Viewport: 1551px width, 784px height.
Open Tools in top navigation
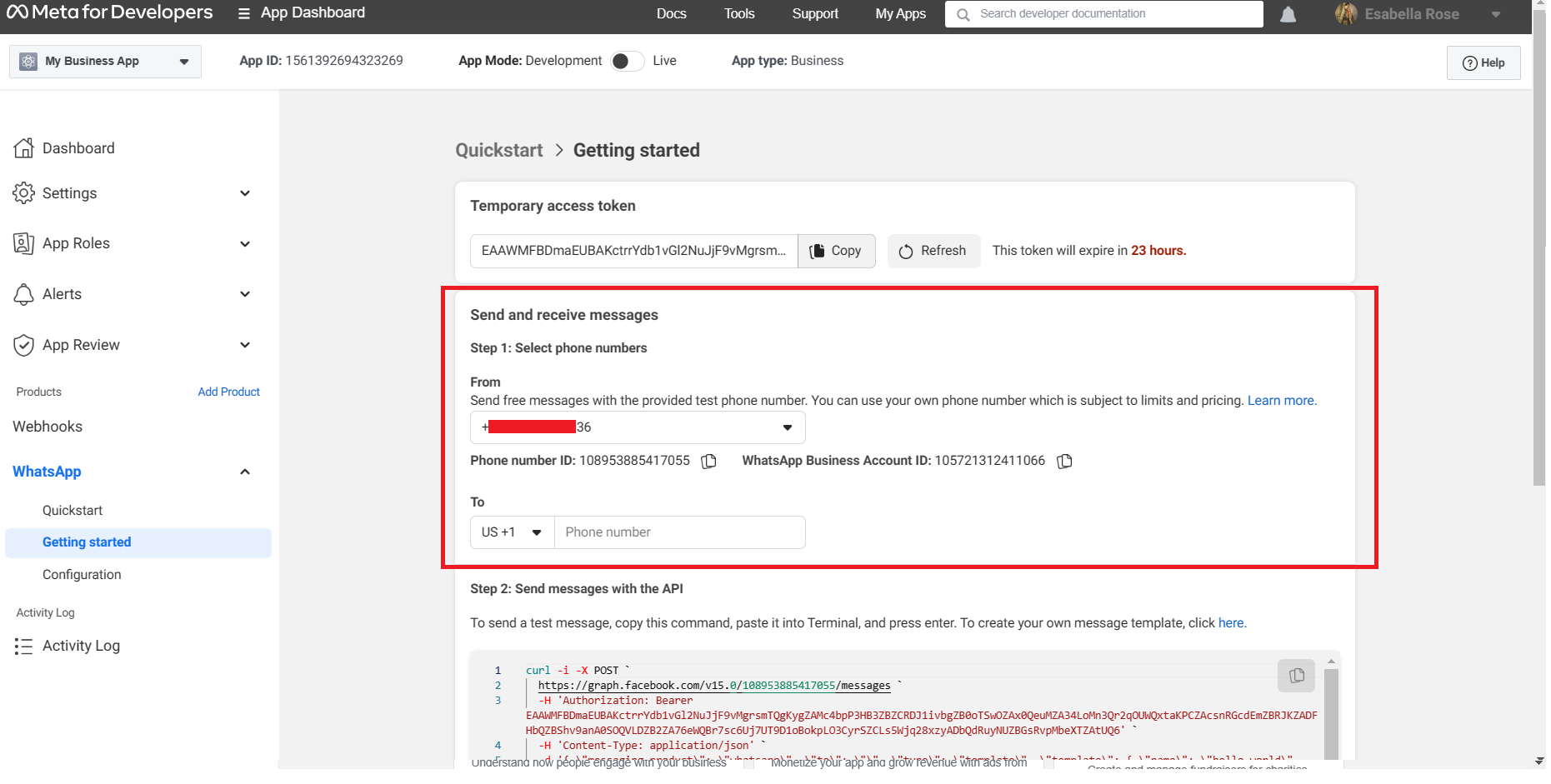pos(739,13)
